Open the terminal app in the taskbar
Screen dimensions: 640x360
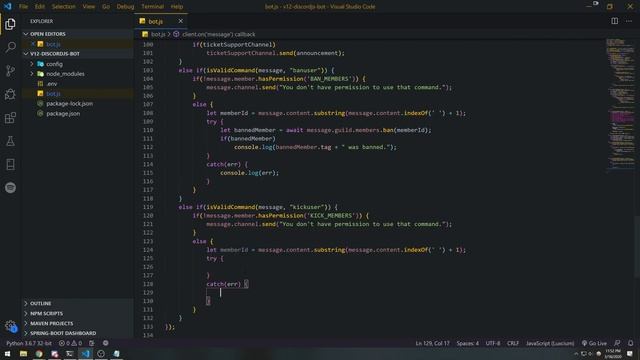[70, 354]
